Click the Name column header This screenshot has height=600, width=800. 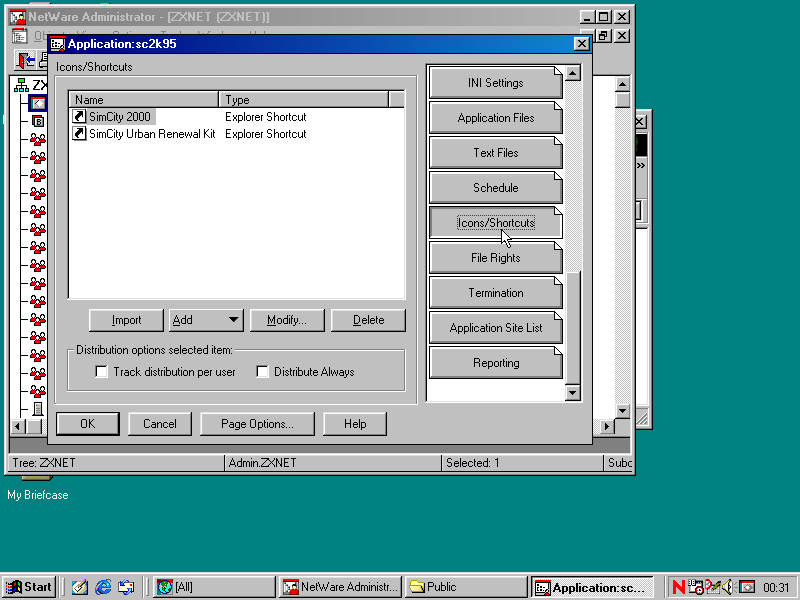(144, 99)
